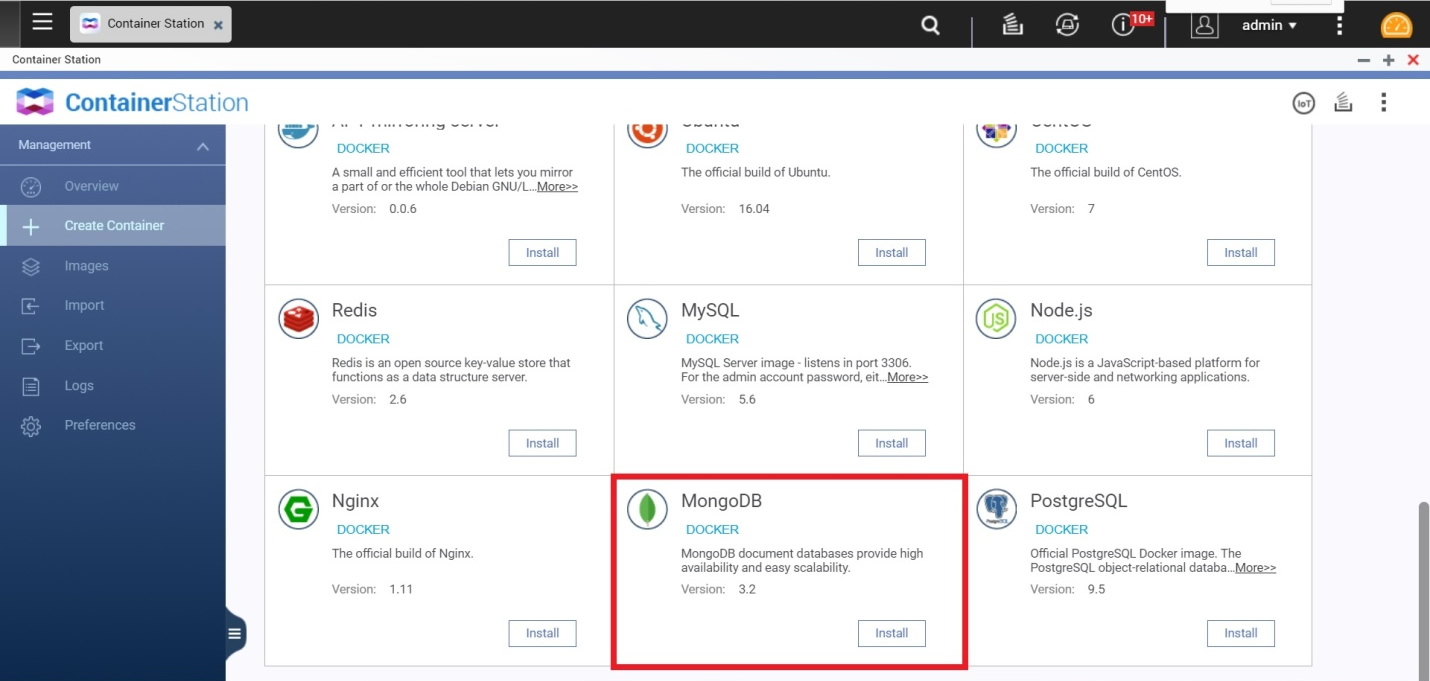Image resolution: width=1430 pixels, height=681 pixels.
Task: Expand the admin account dropdown
Action: pos(1269,25)
